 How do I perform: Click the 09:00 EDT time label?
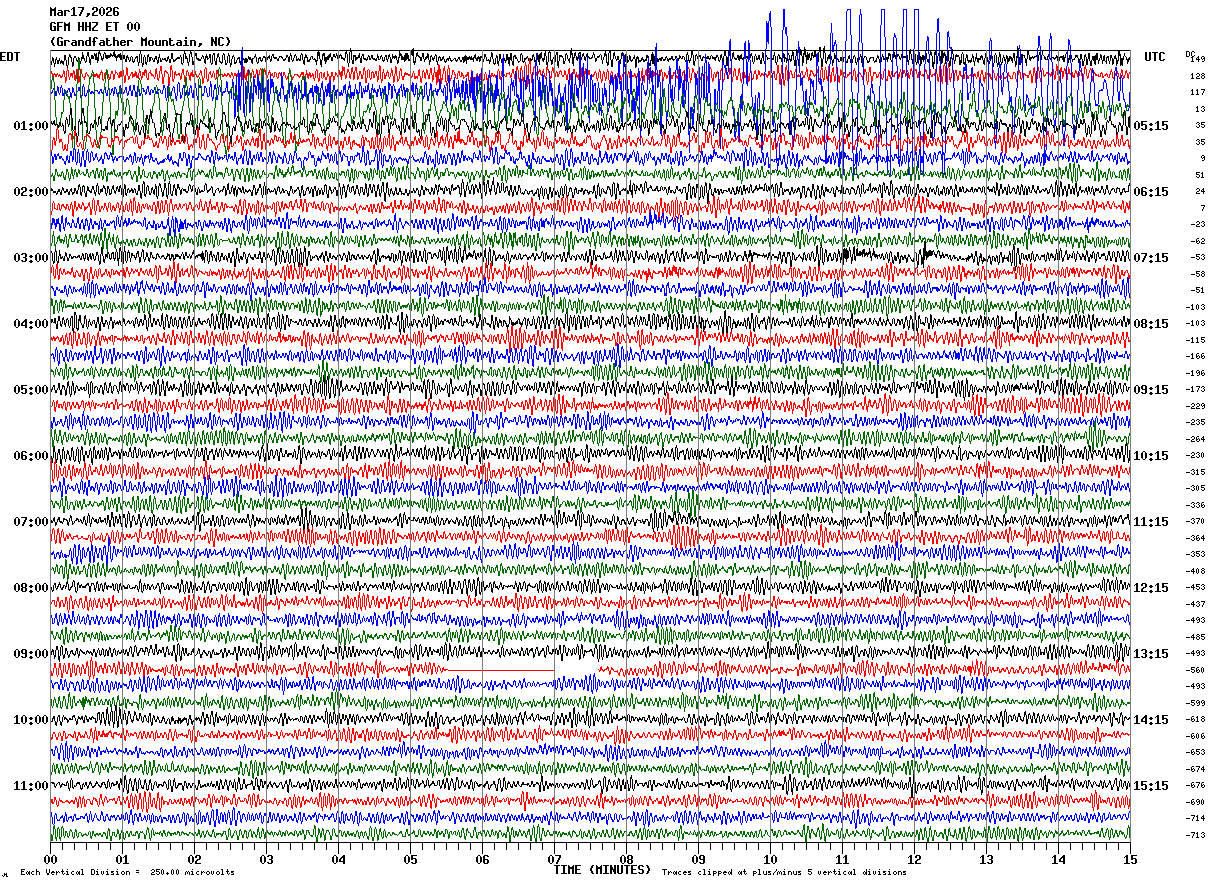(x=31, y=654)
